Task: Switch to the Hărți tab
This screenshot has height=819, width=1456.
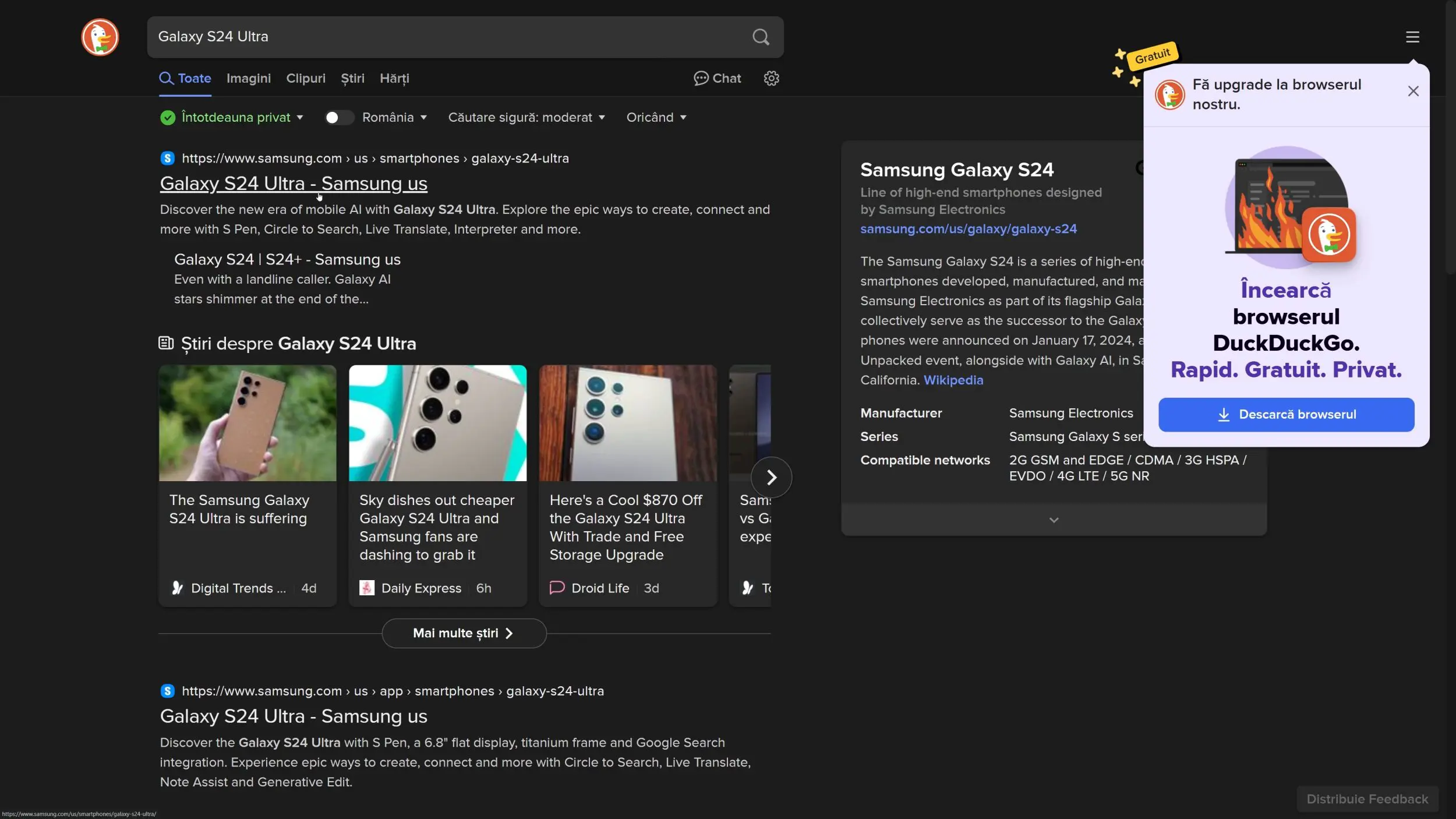Action: 394,79
